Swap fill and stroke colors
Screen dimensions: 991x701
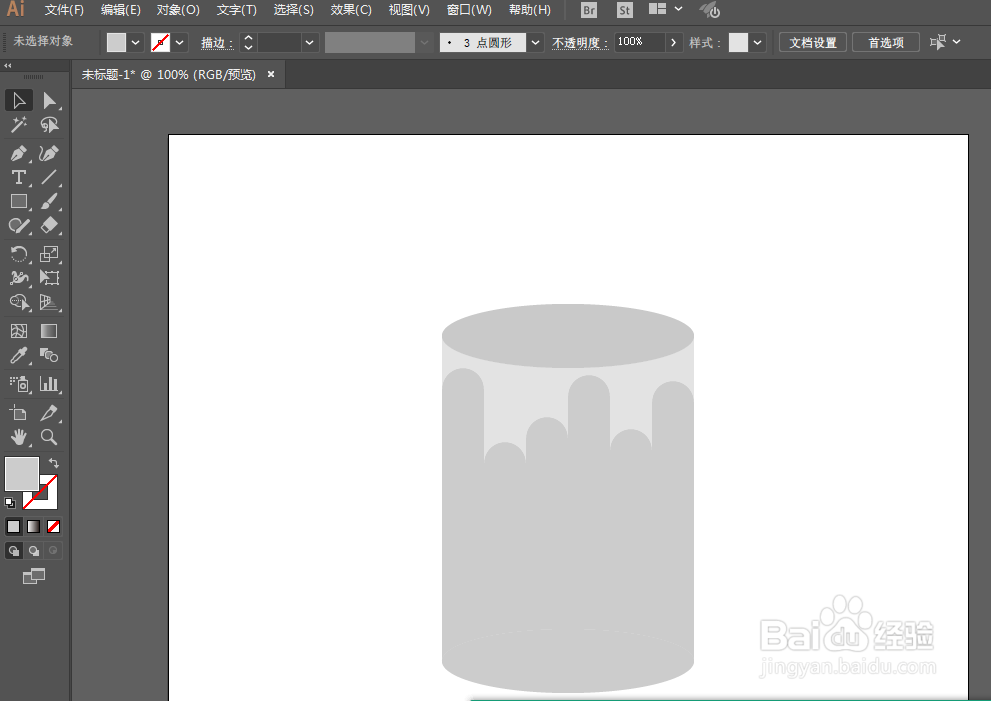[53, 462]
